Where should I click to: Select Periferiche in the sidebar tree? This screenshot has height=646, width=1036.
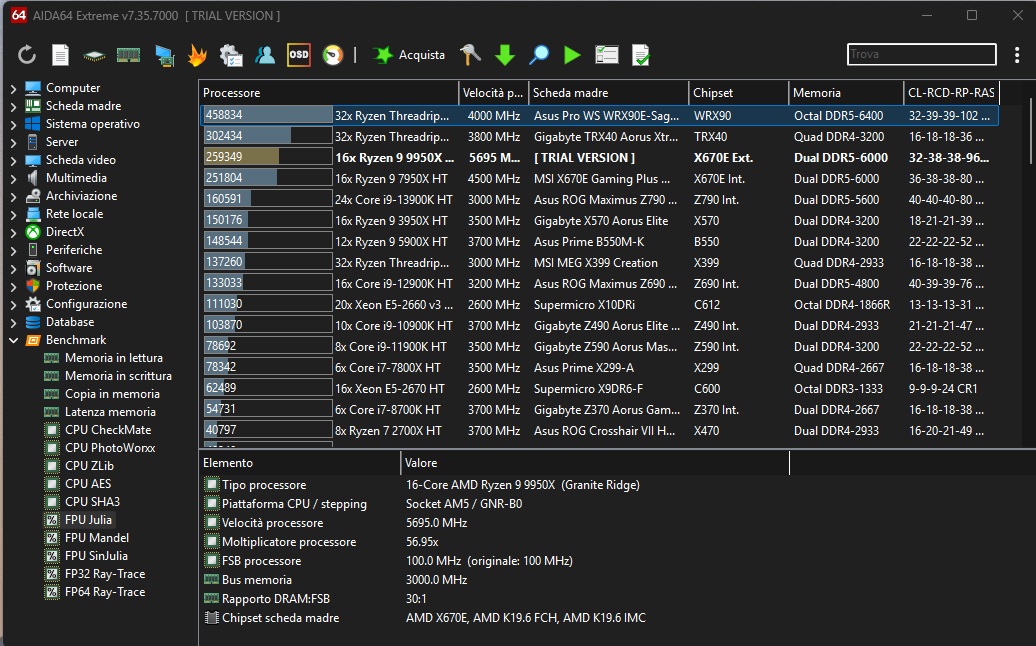coord(74,250)
